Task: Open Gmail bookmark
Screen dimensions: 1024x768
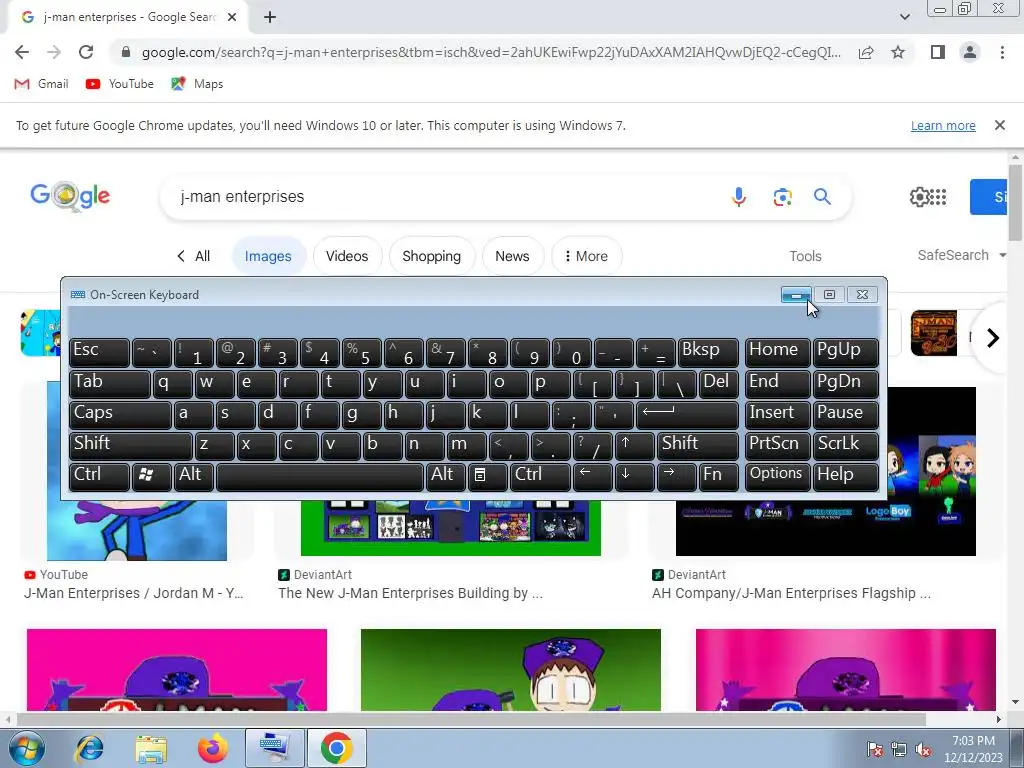Action: tap(42, 84)
